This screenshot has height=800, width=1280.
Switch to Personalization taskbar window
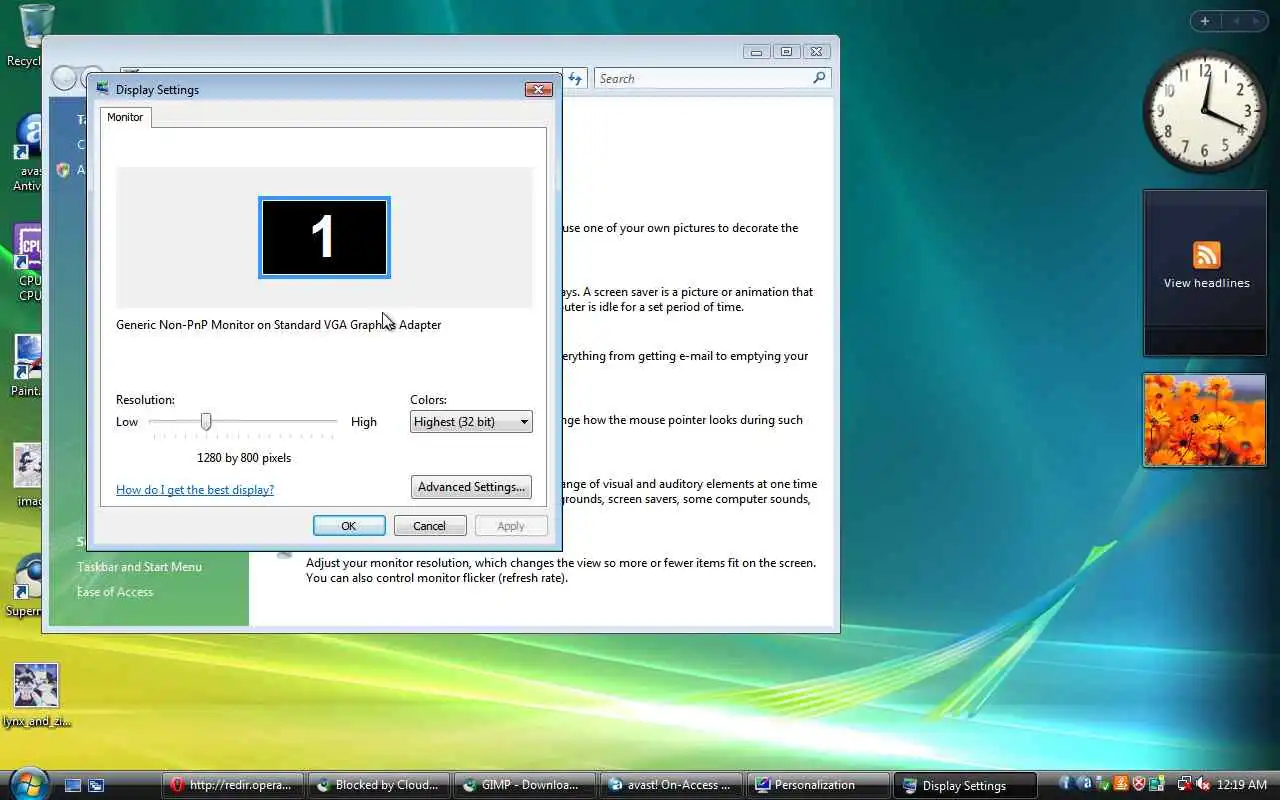click(817, 785)
